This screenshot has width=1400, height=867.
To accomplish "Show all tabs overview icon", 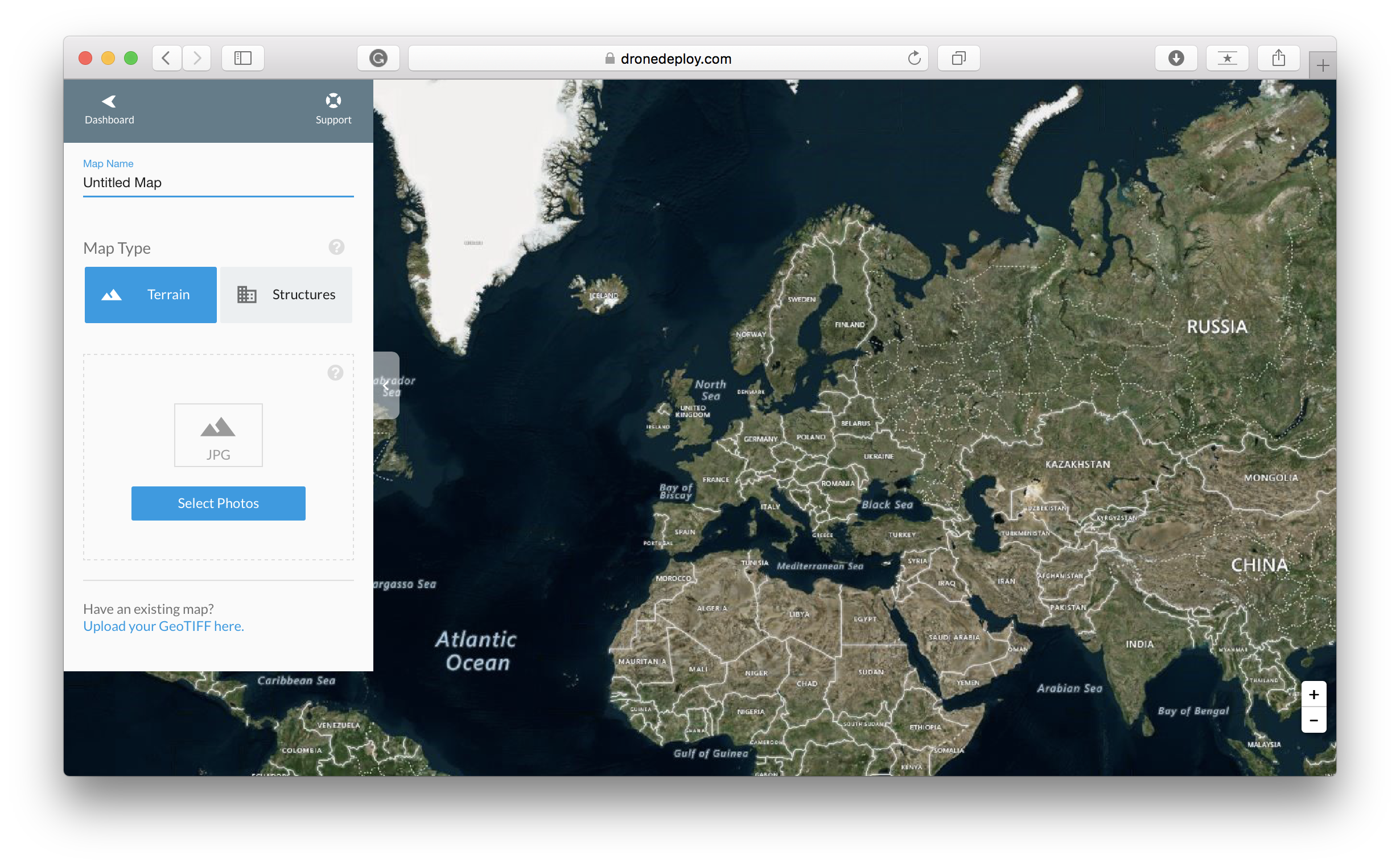I will tap(958, 58).
